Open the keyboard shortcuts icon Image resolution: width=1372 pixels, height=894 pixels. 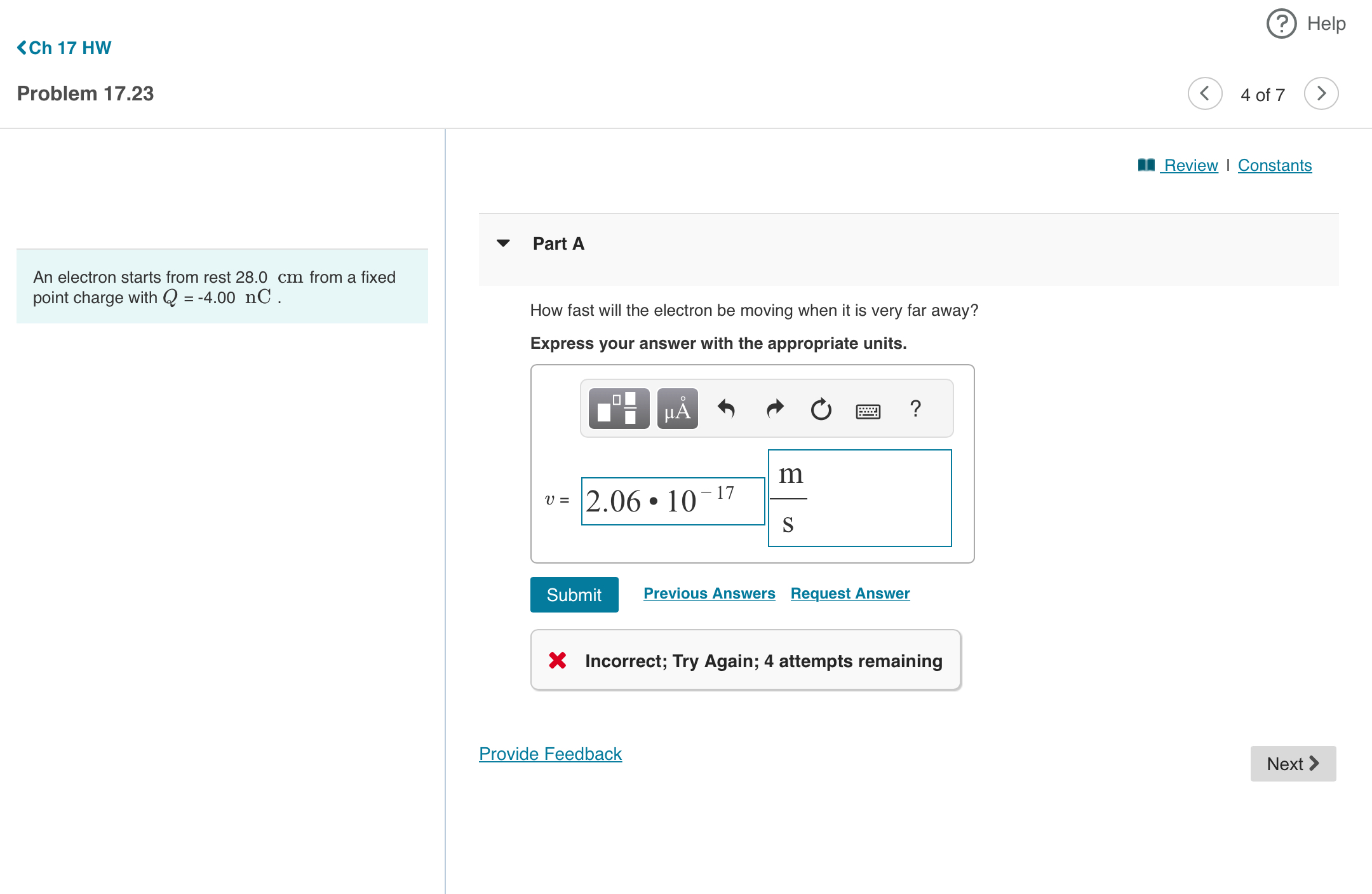click(x=868, y=411)
